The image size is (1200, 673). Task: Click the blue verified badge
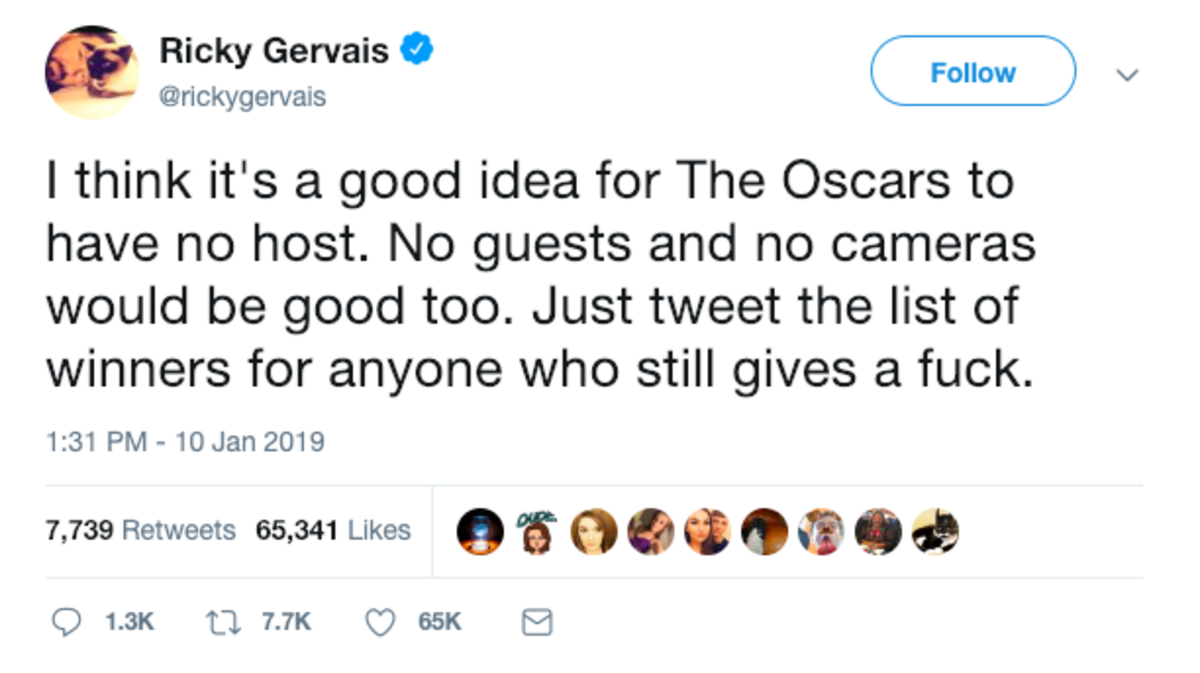pos(416,50)
